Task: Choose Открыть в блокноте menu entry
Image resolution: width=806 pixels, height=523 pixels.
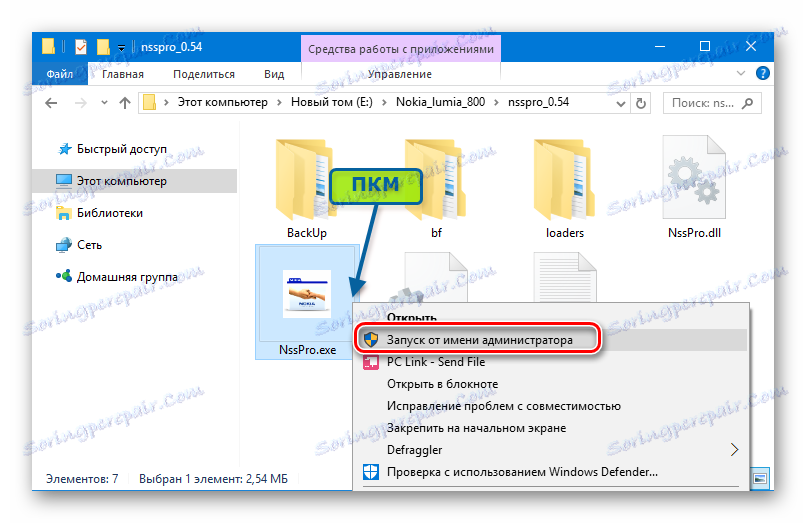Action: pyautogui.click(x=551, y=384)
